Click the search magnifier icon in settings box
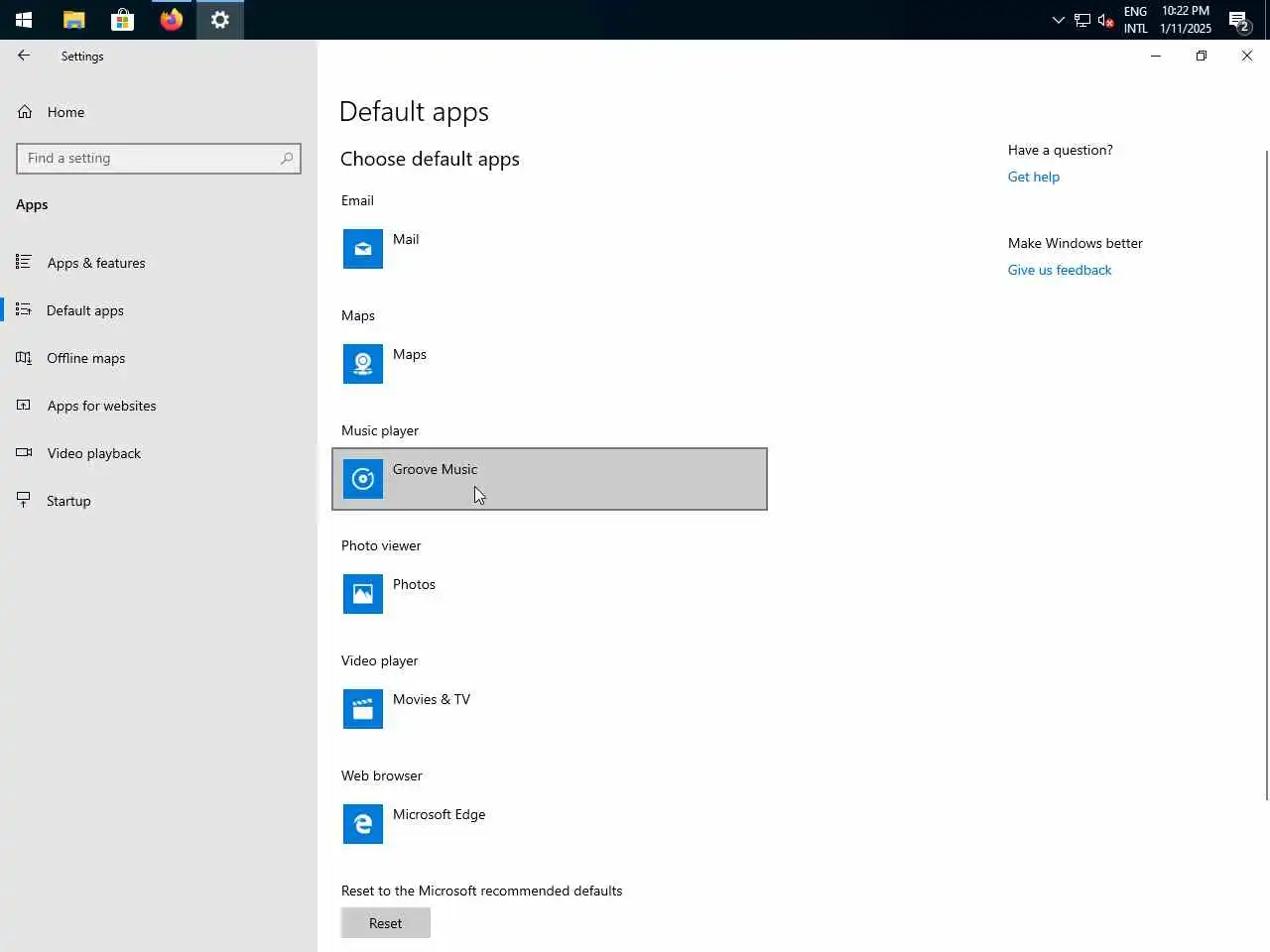This screenshot has height=952, width=1270. (x=287, y=159)
